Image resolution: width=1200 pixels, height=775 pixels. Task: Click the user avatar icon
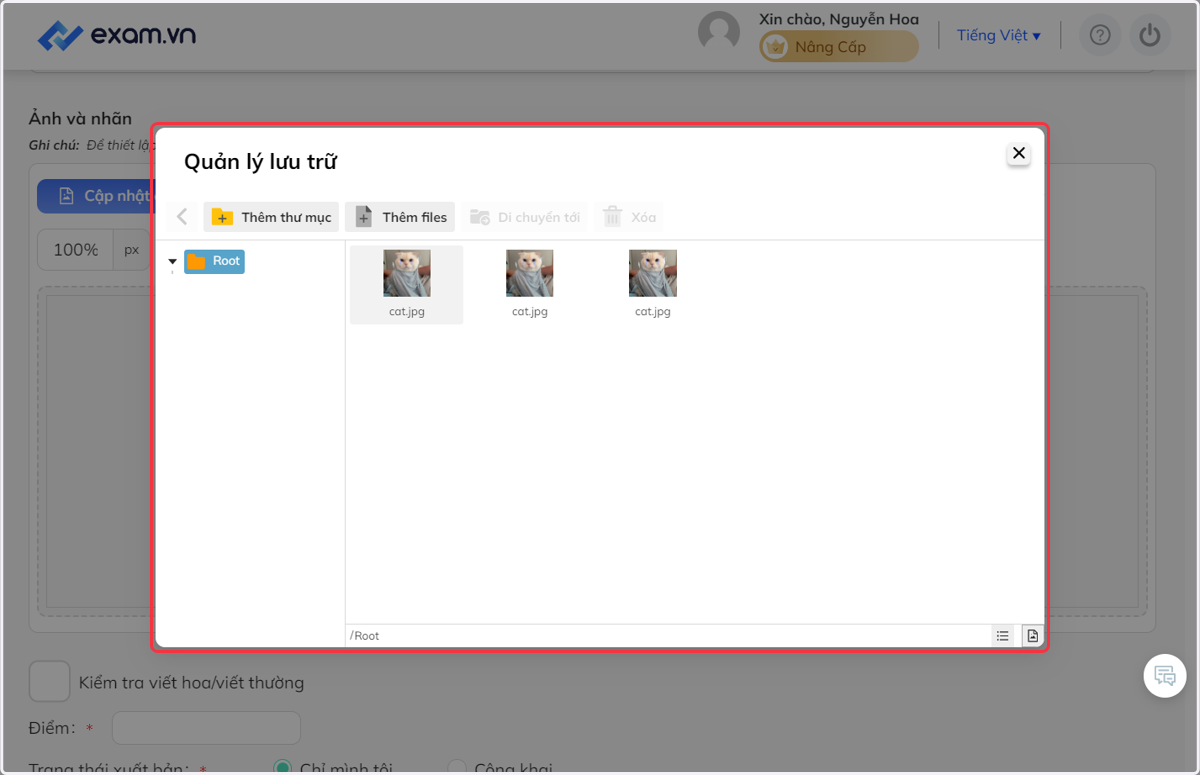(718, 33)
